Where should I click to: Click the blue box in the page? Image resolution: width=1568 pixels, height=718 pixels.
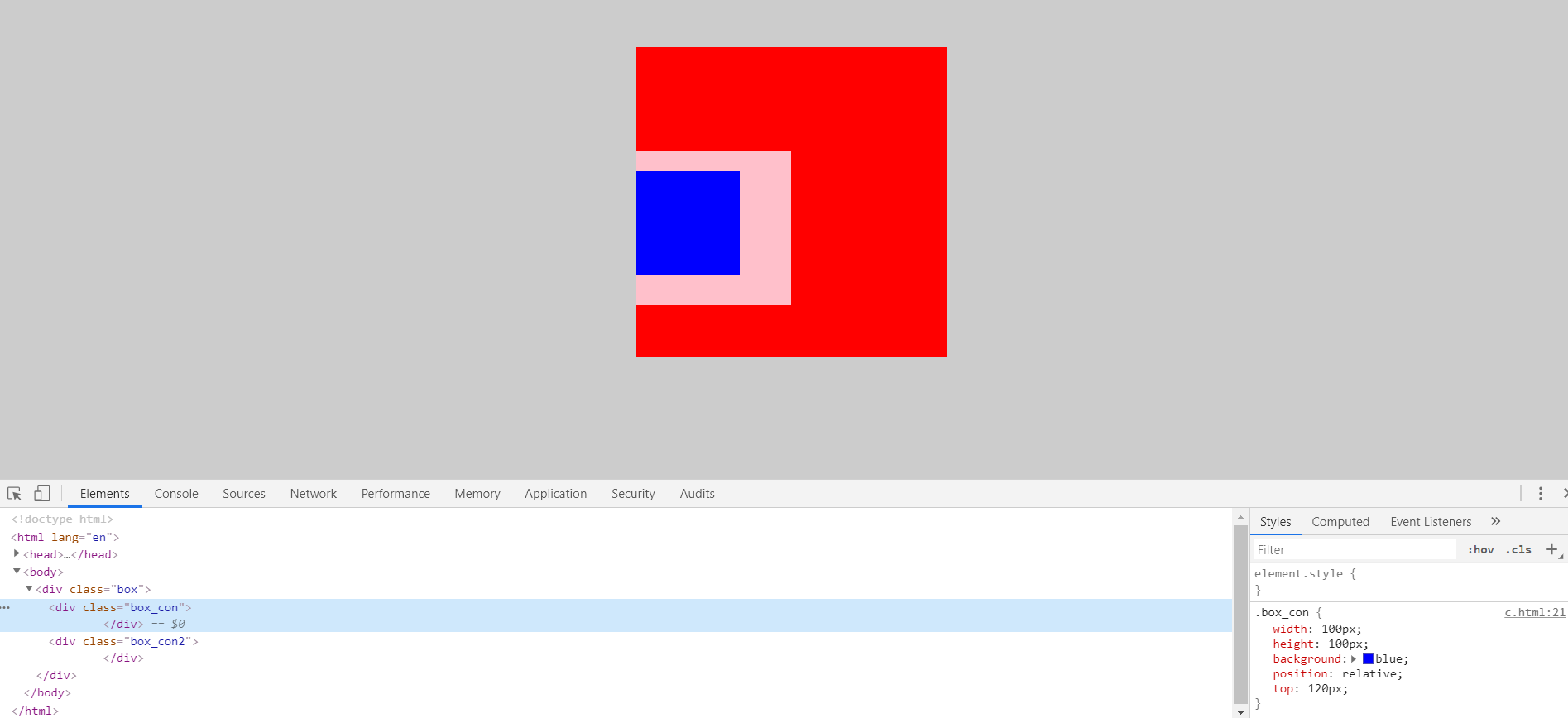pyautogui.click(x=688, y=223)
